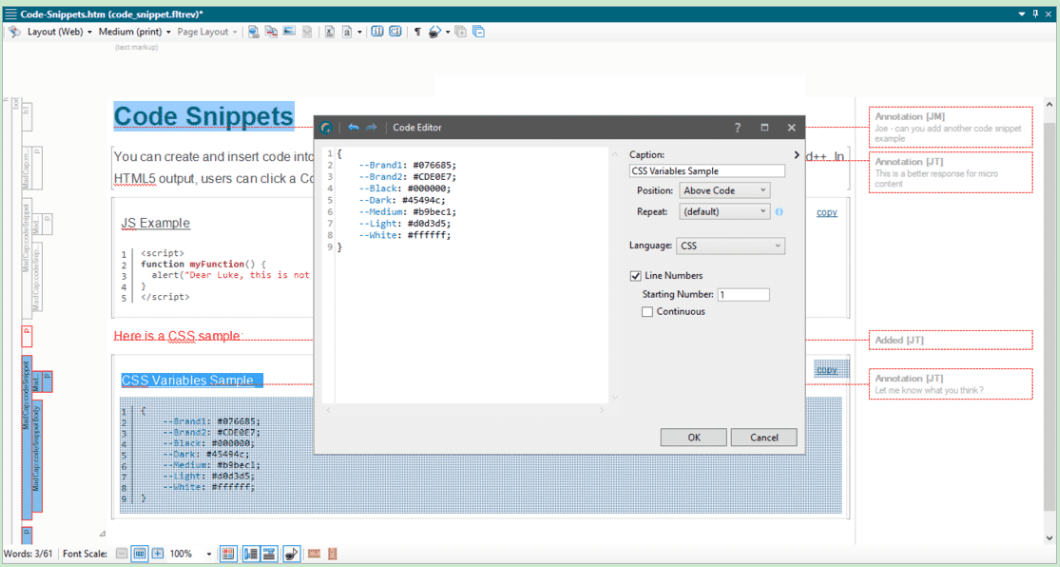
Task: Select the 'Let me know what you think?' annotation
Action: 950,384
